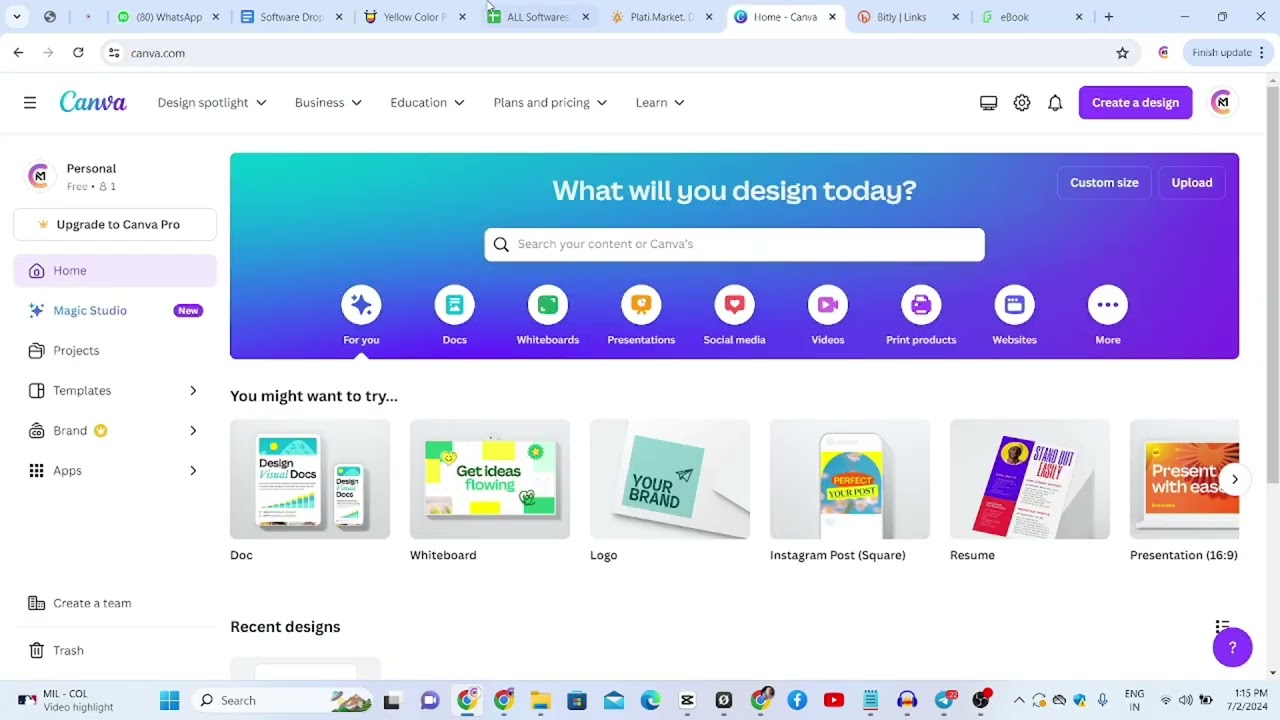The width and height of the screenshot is (1280, 720).
Task: Open the Resume design thumbnail
Action: click(1030, 479)
